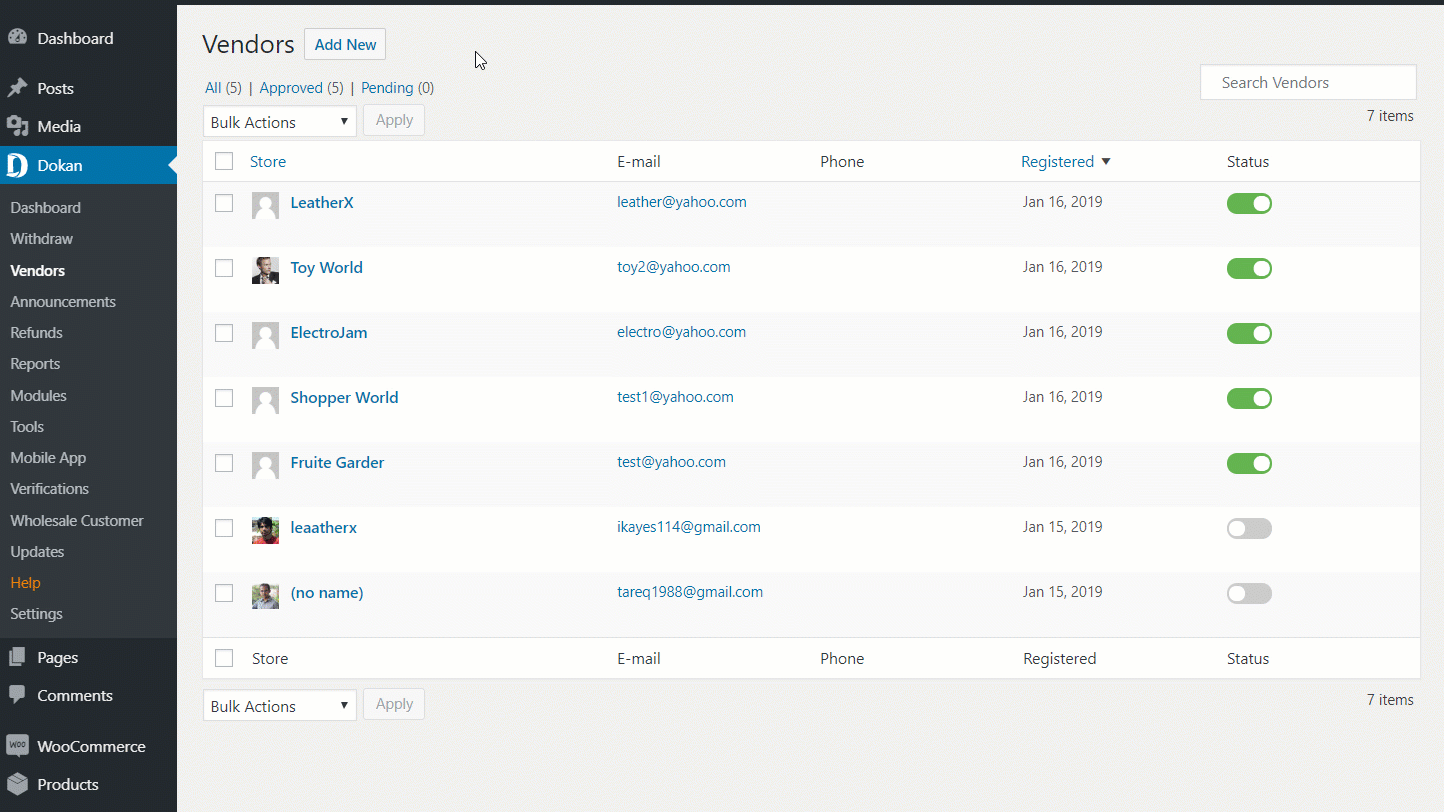Click the ElectroJam vendor avatar
This screenshot has height=812, width=1444.
click(265, 335)
